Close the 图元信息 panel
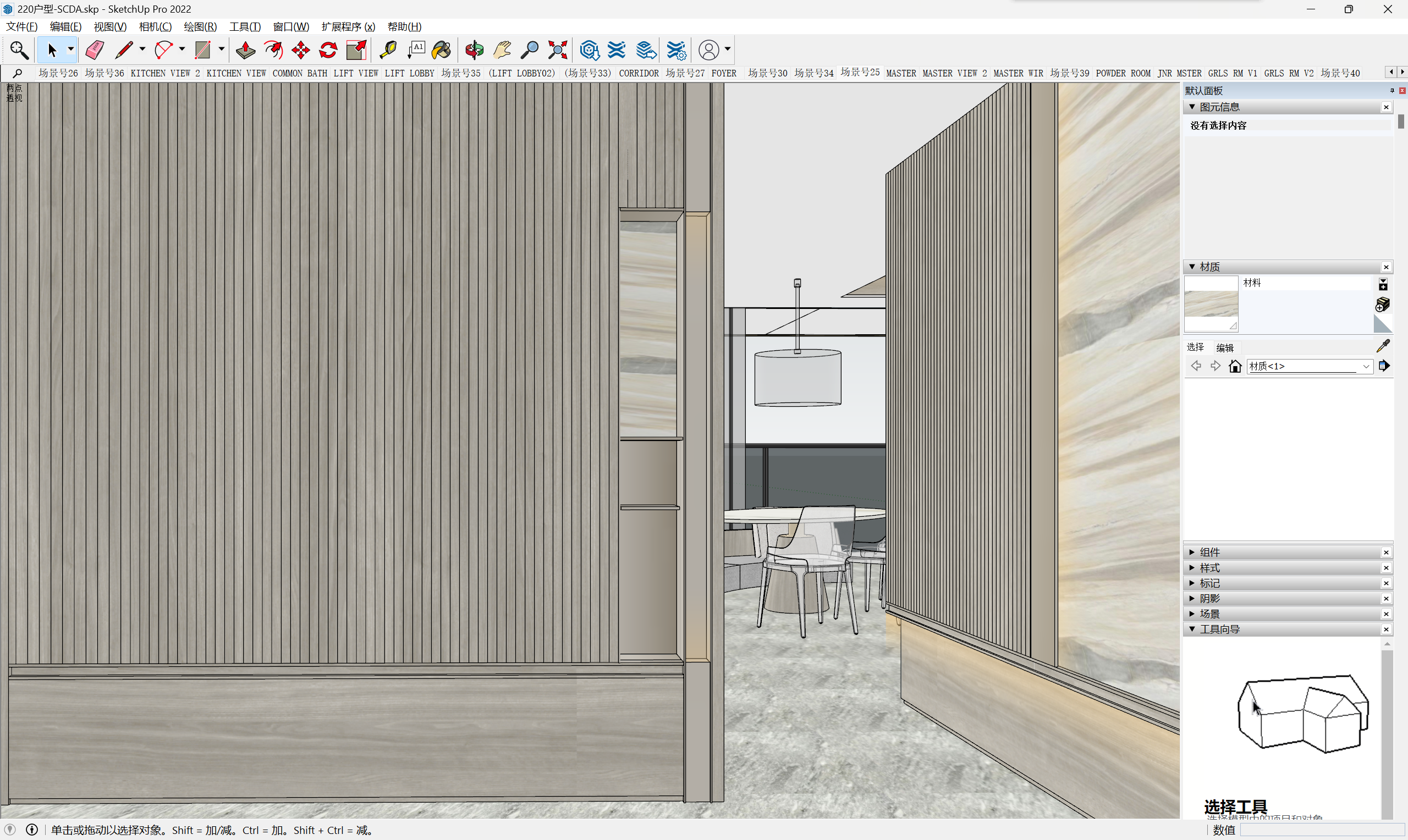Viewport: 1408px width, 840px height. point(1386,107)
